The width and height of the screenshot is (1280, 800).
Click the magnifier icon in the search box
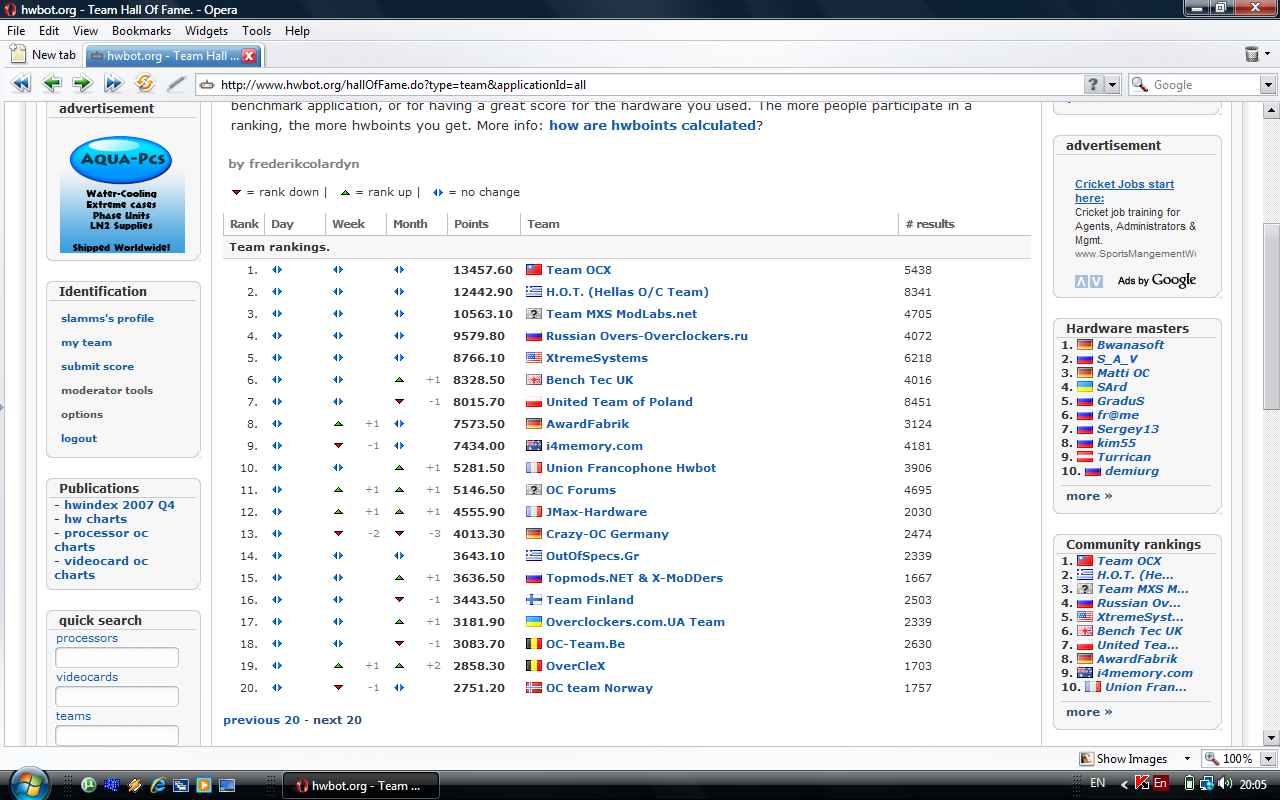(x=1140, y=85)
